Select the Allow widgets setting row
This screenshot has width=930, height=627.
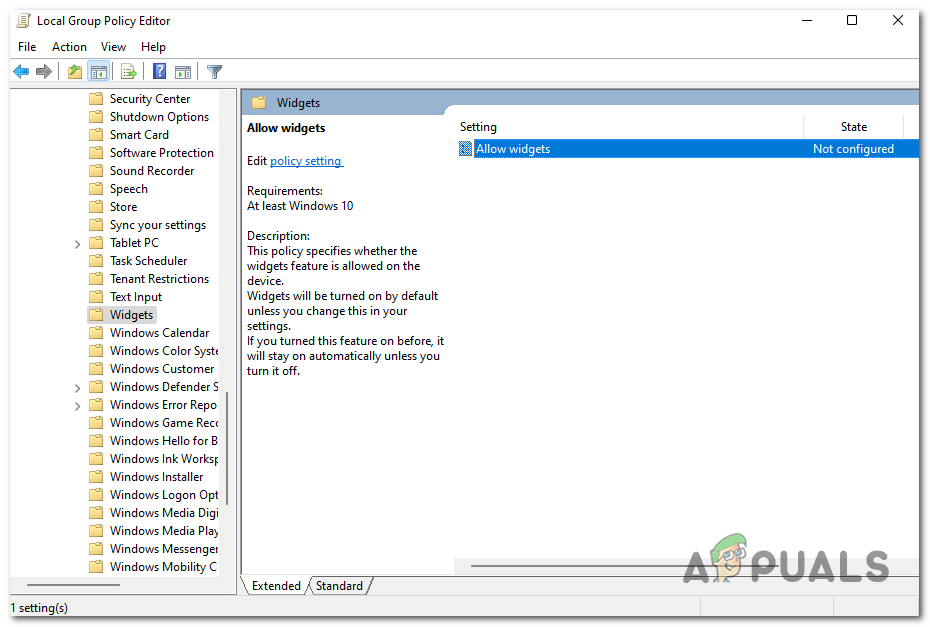688,148
